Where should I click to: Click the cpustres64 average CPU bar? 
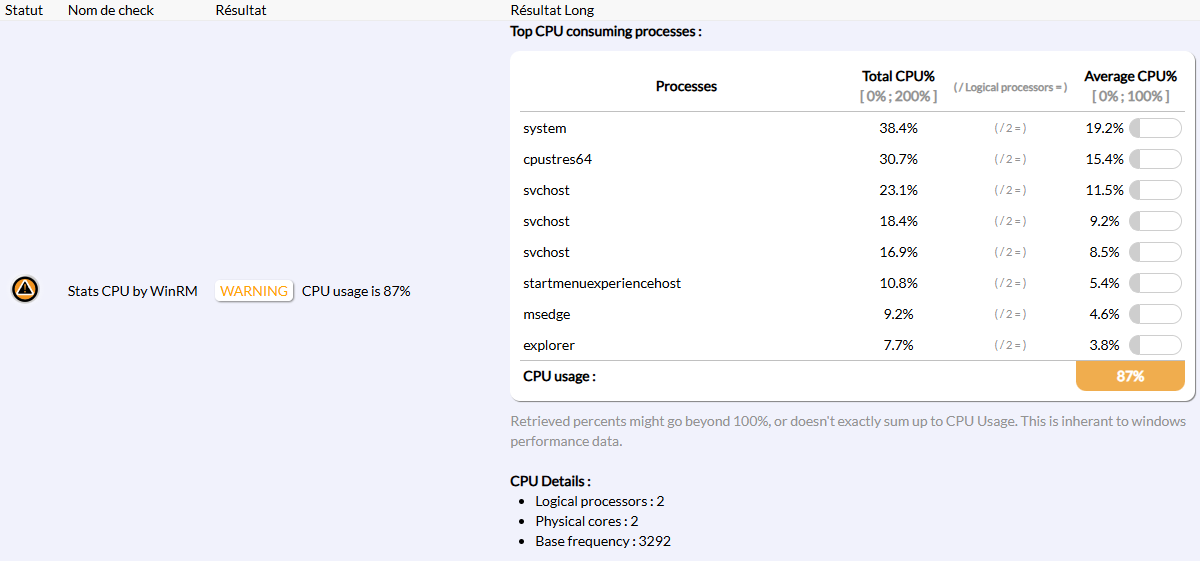(1155, 159)
